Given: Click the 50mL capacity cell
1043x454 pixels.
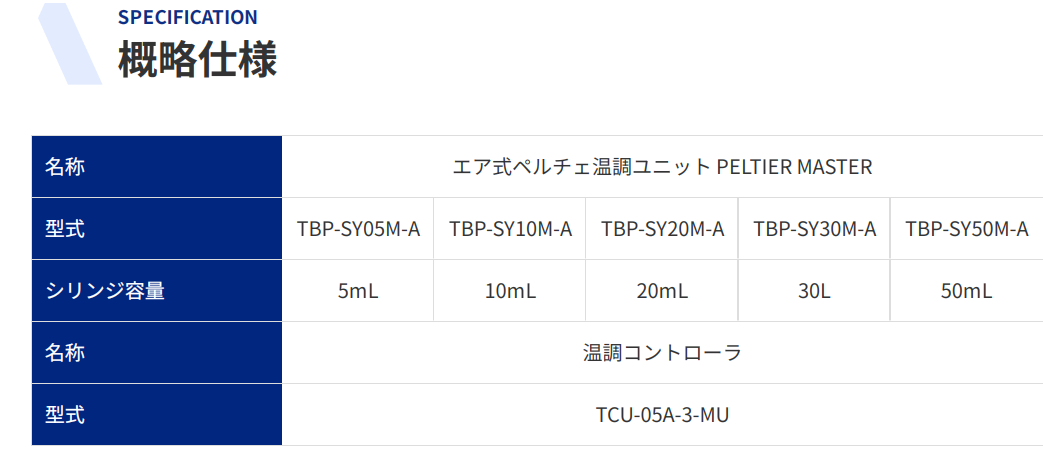Looking at the screenshot, I should (x=967, y=290).
